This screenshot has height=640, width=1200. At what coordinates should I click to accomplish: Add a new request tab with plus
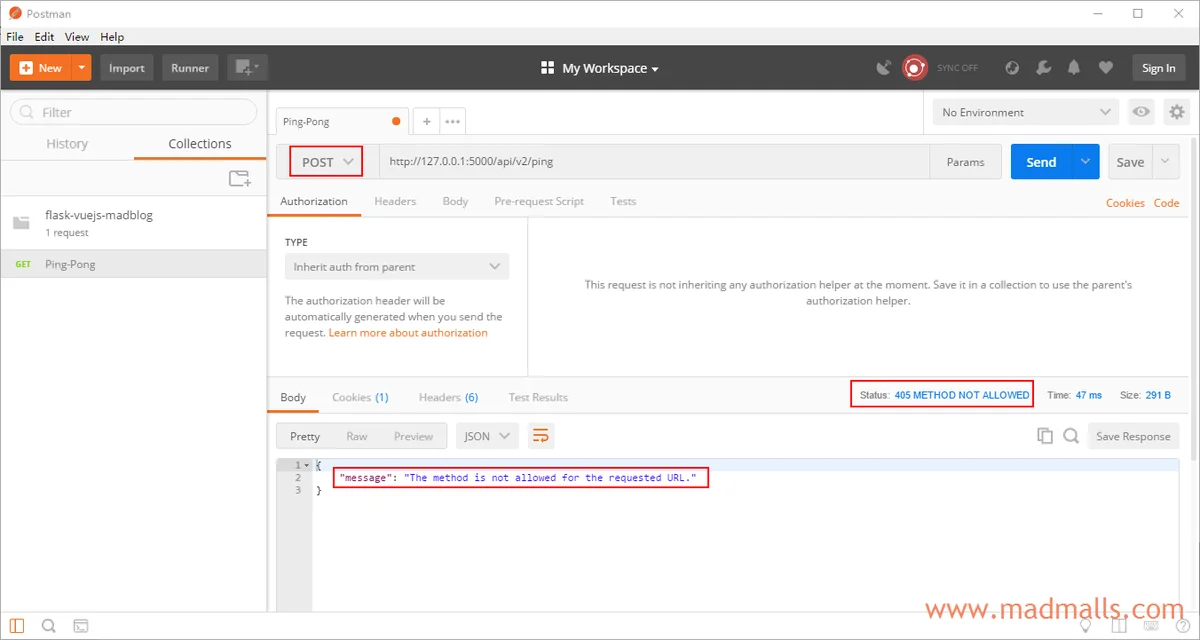(x=426, y=122)
